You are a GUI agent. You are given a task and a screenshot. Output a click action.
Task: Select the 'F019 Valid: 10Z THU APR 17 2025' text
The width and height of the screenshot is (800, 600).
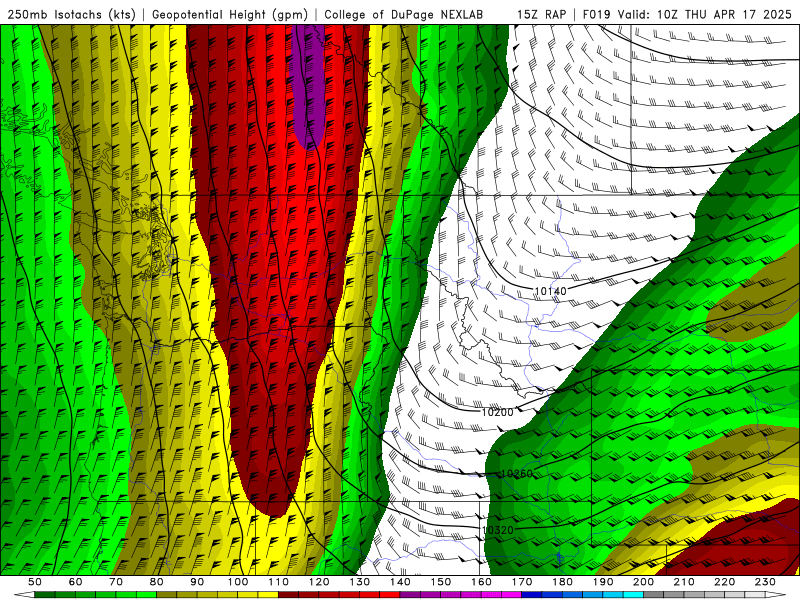pos(687,14)
